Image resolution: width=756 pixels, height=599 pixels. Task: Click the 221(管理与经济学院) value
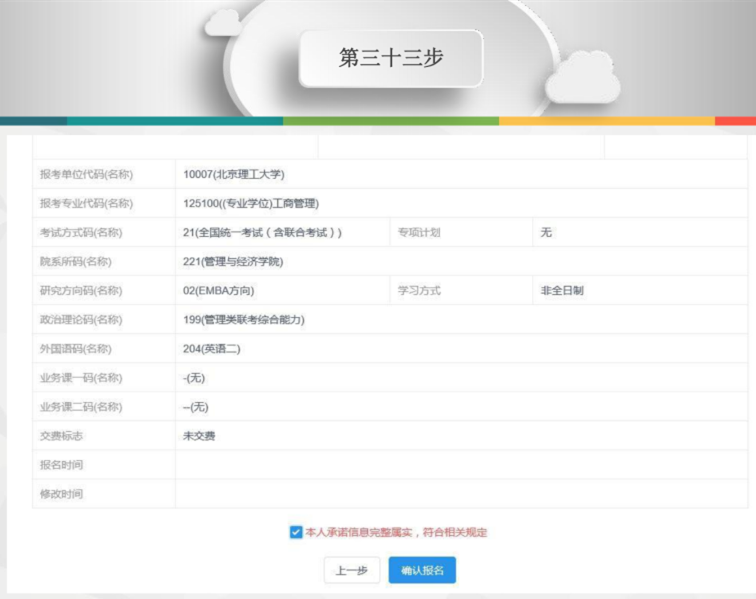click(x=233, y=261)
